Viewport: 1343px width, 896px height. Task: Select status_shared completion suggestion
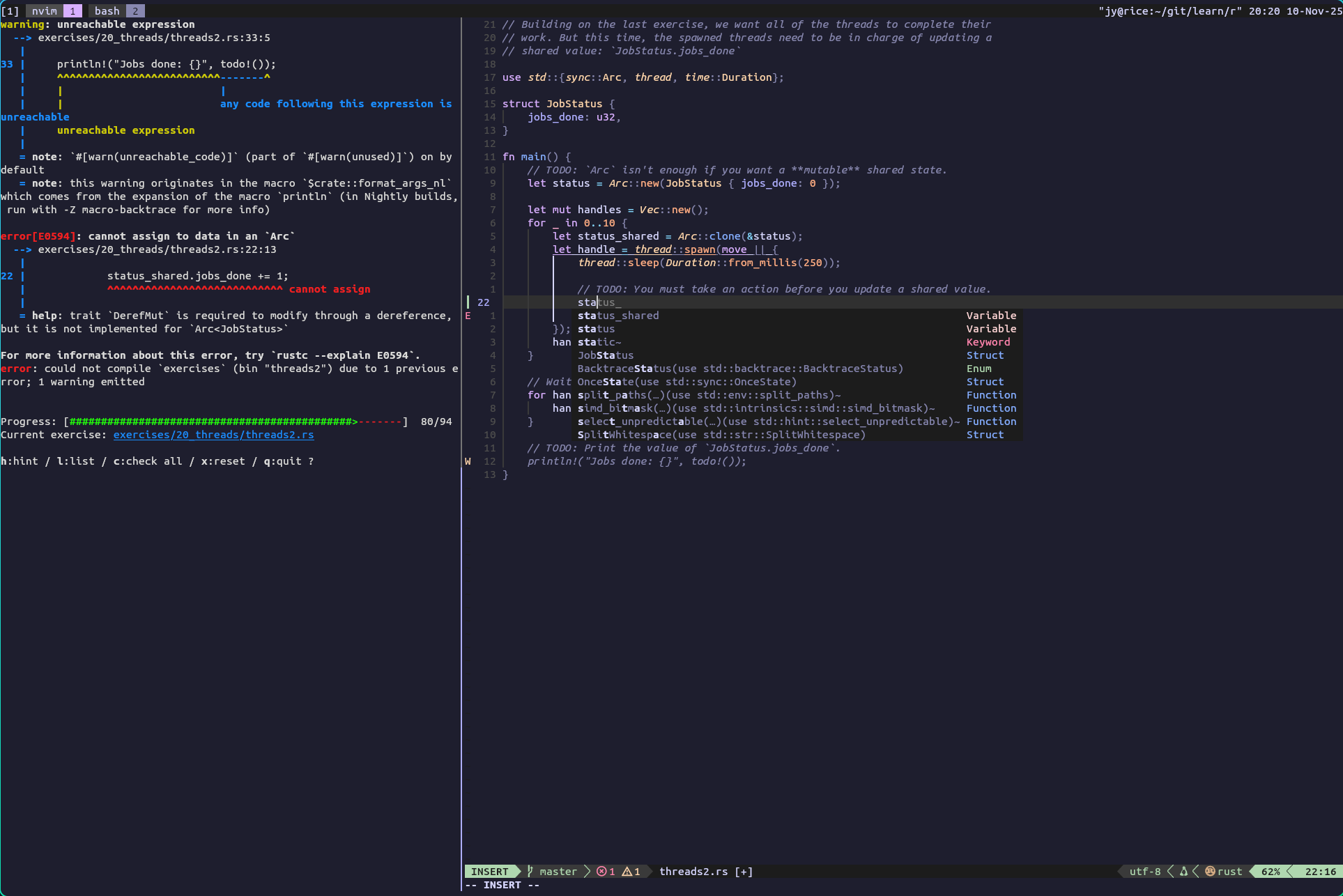(618, 316)
